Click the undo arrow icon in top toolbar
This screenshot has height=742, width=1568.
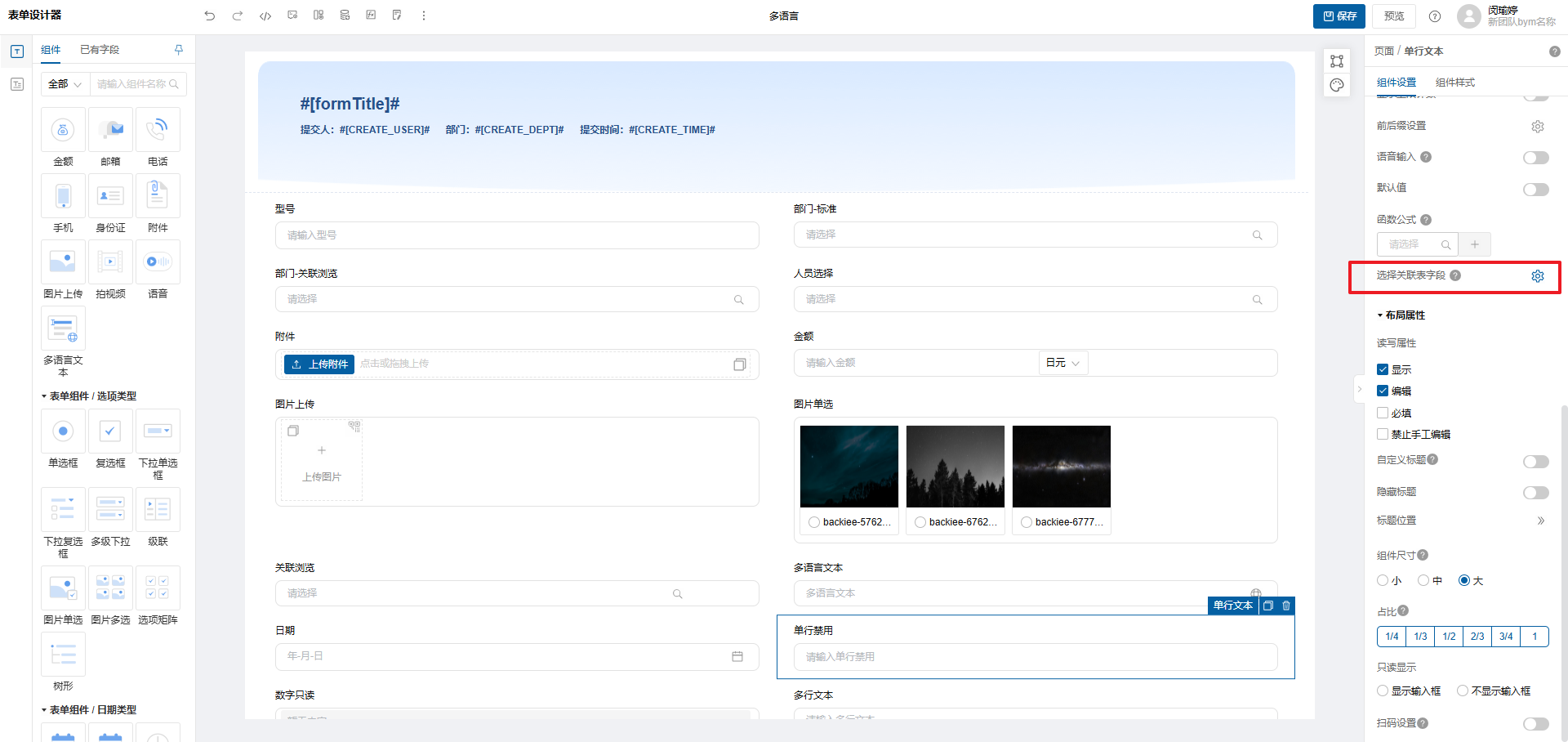point(210,16)
